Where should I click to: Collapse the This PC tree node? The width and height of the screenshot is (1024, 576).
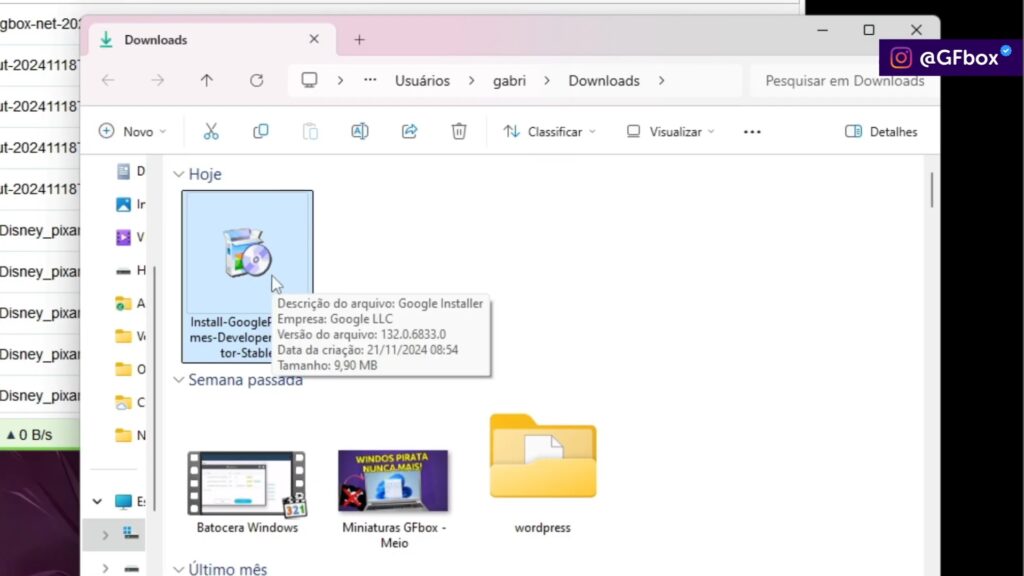97,502
